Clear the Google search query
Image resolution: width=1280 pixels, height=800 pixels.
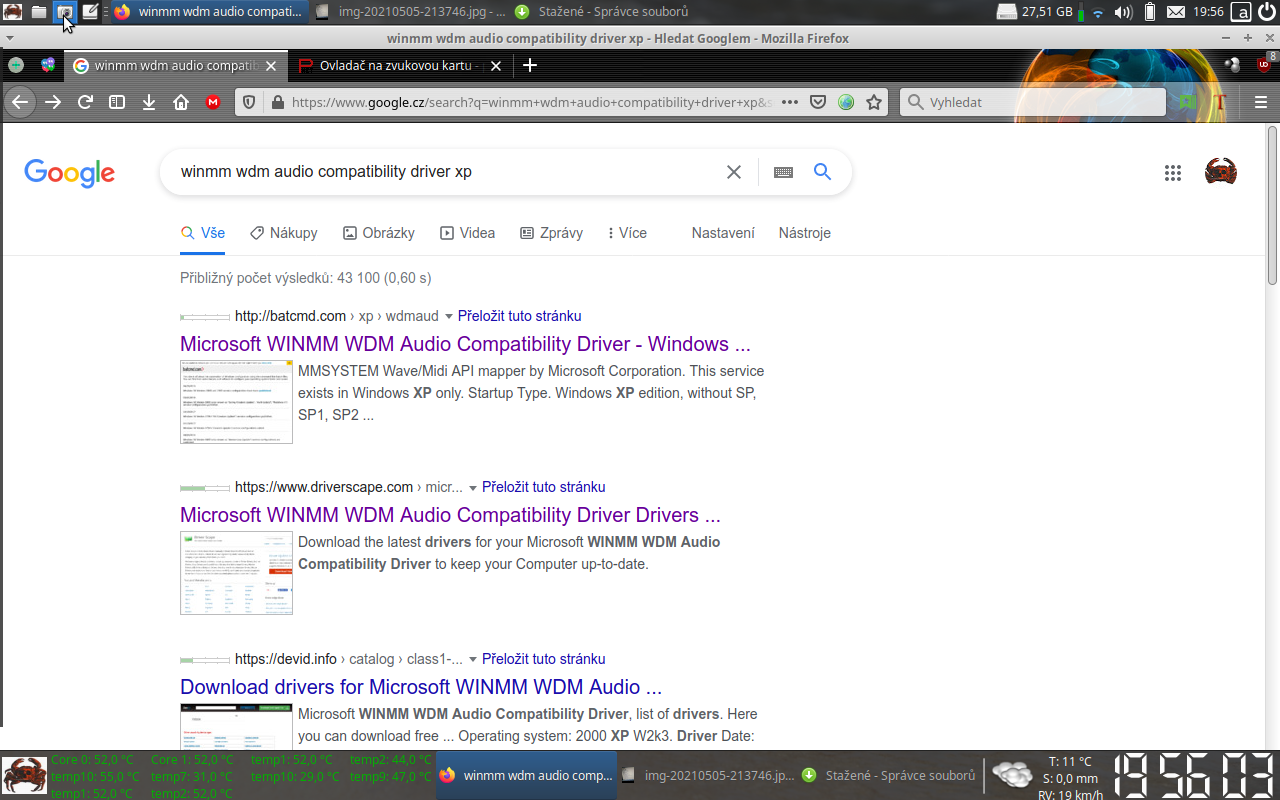point(734,172)
